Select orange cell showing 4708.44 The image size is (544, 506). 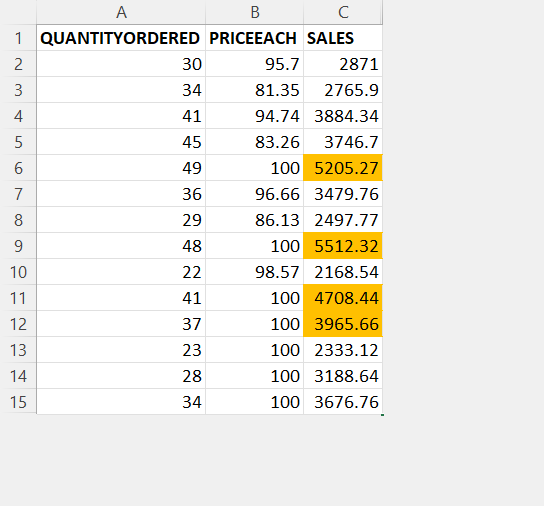[x=343, y=298]
